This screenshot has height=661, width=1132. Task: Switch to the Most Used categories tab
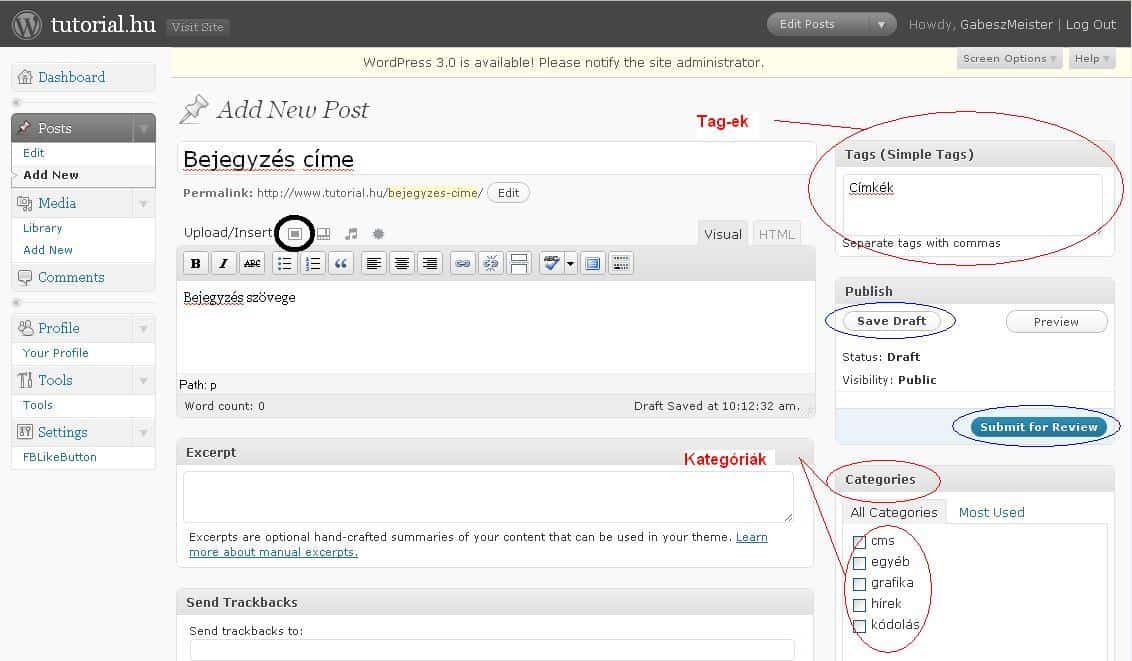[x=991, y=512]
